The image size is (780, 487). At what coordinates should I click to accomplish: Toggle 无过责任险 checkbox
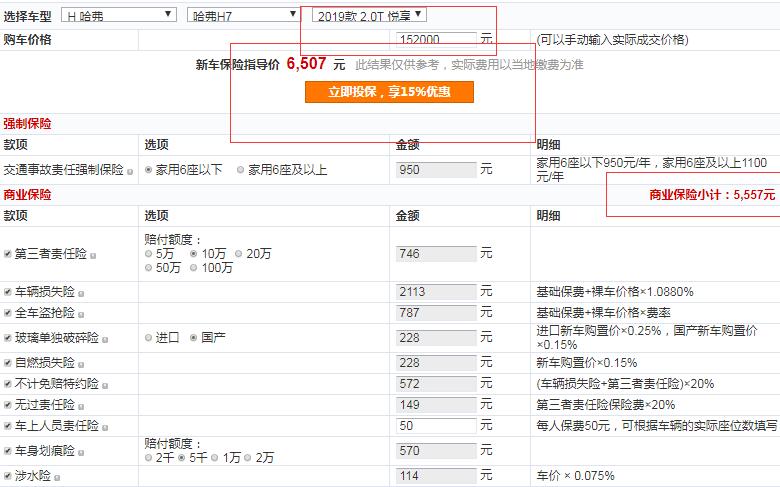pos(7,404)
